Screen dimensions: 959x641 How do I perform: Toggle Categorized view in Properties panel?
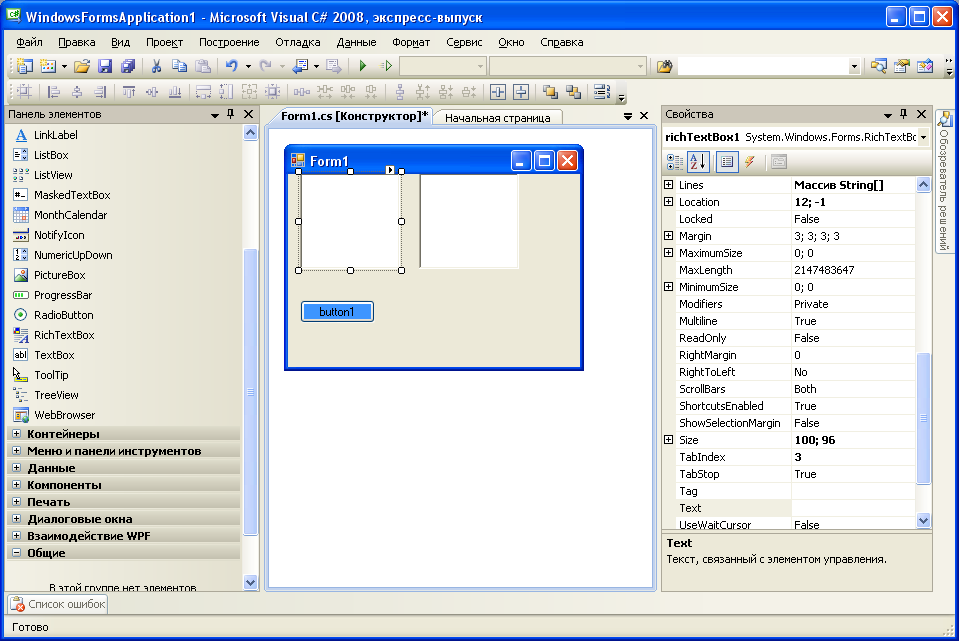tap(675, 161)
